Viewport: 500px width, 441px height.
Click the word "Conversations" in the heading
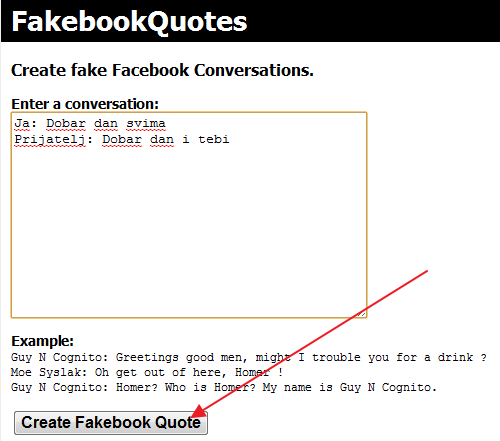pos(254,70)
